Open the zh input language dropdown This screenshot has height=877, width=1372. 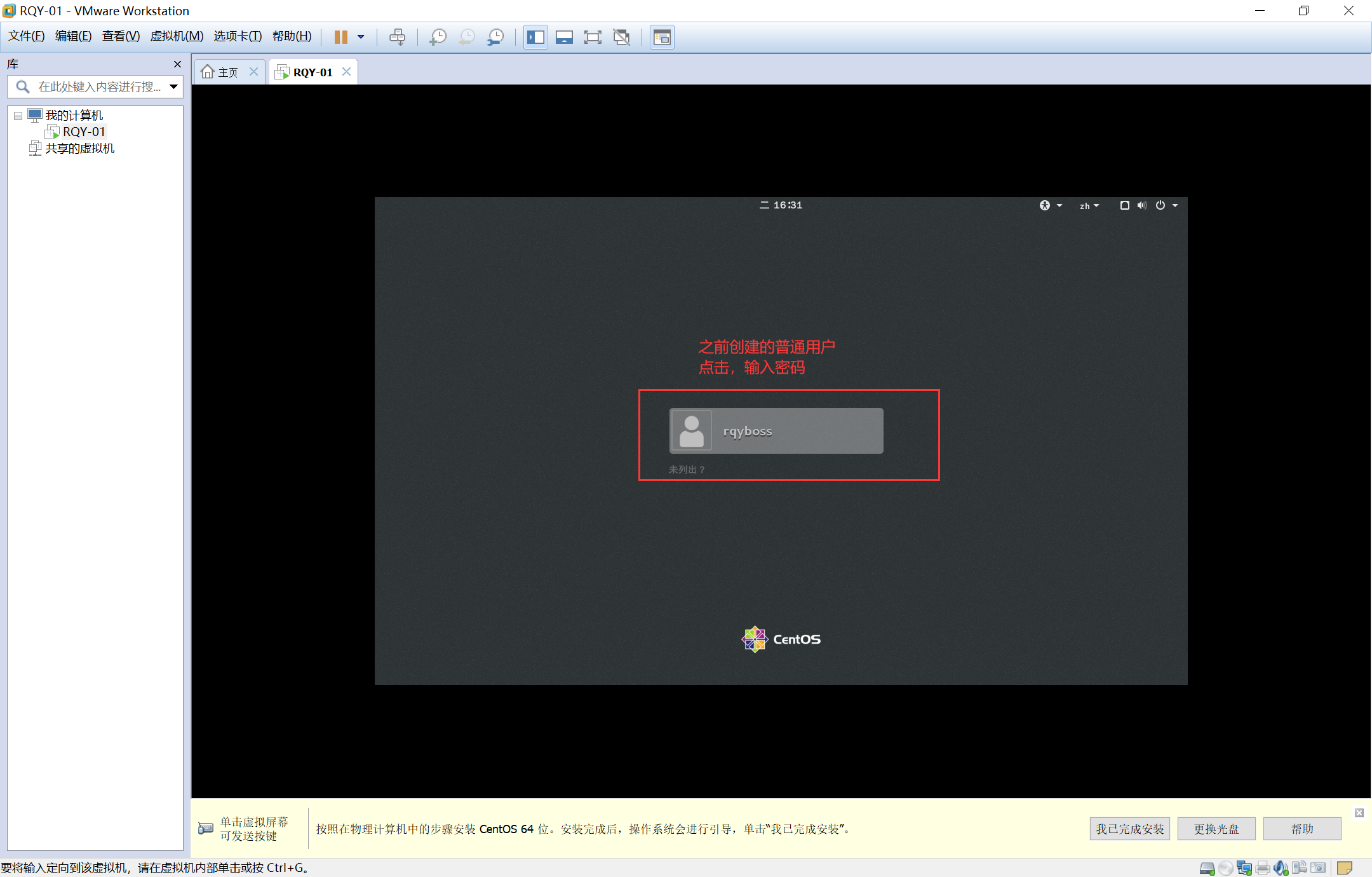tap(1089, 206)
